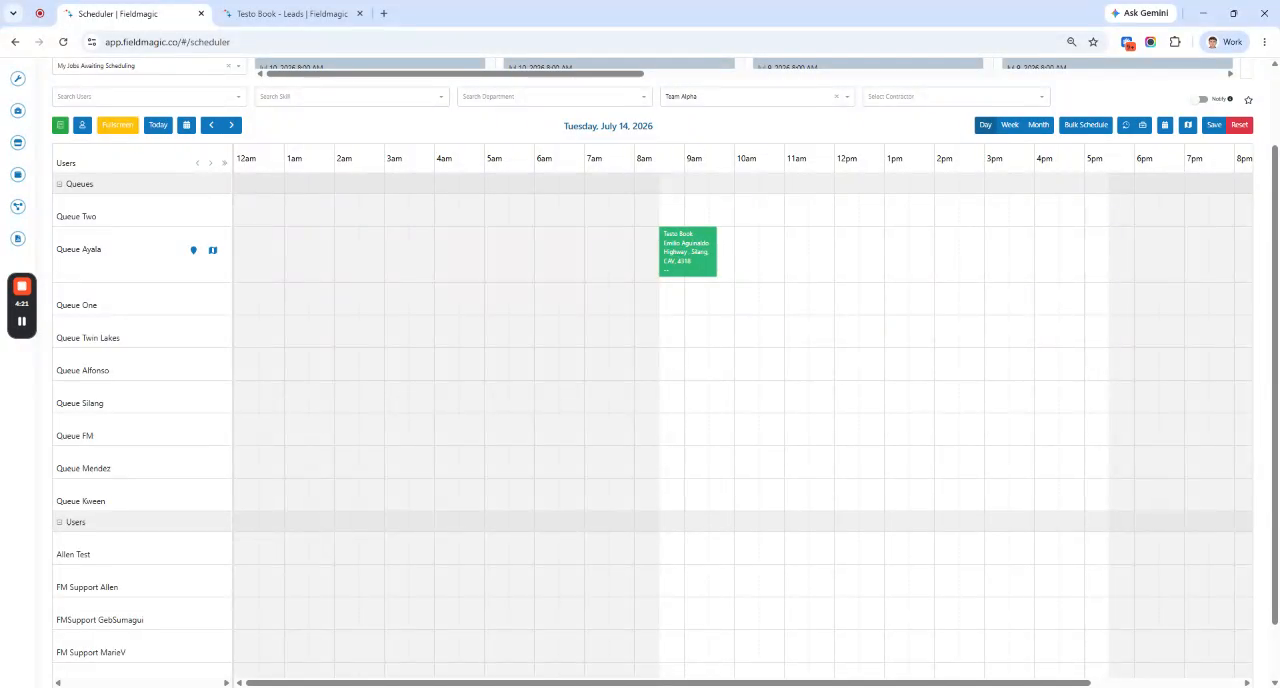
Task: Click Users column single right chevron
Action: click(210, 163)
